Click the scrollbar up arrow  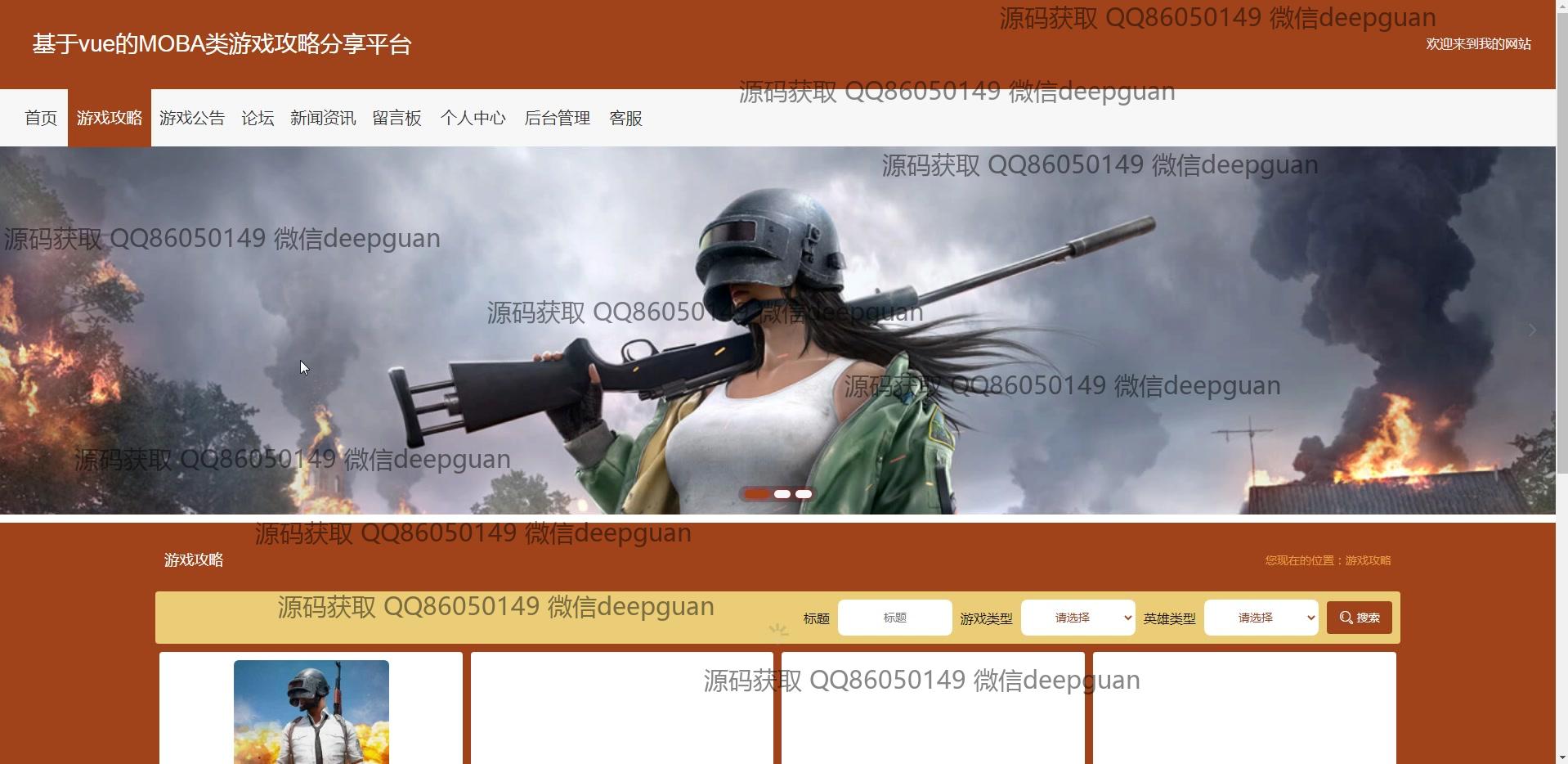coord(1561,6)
